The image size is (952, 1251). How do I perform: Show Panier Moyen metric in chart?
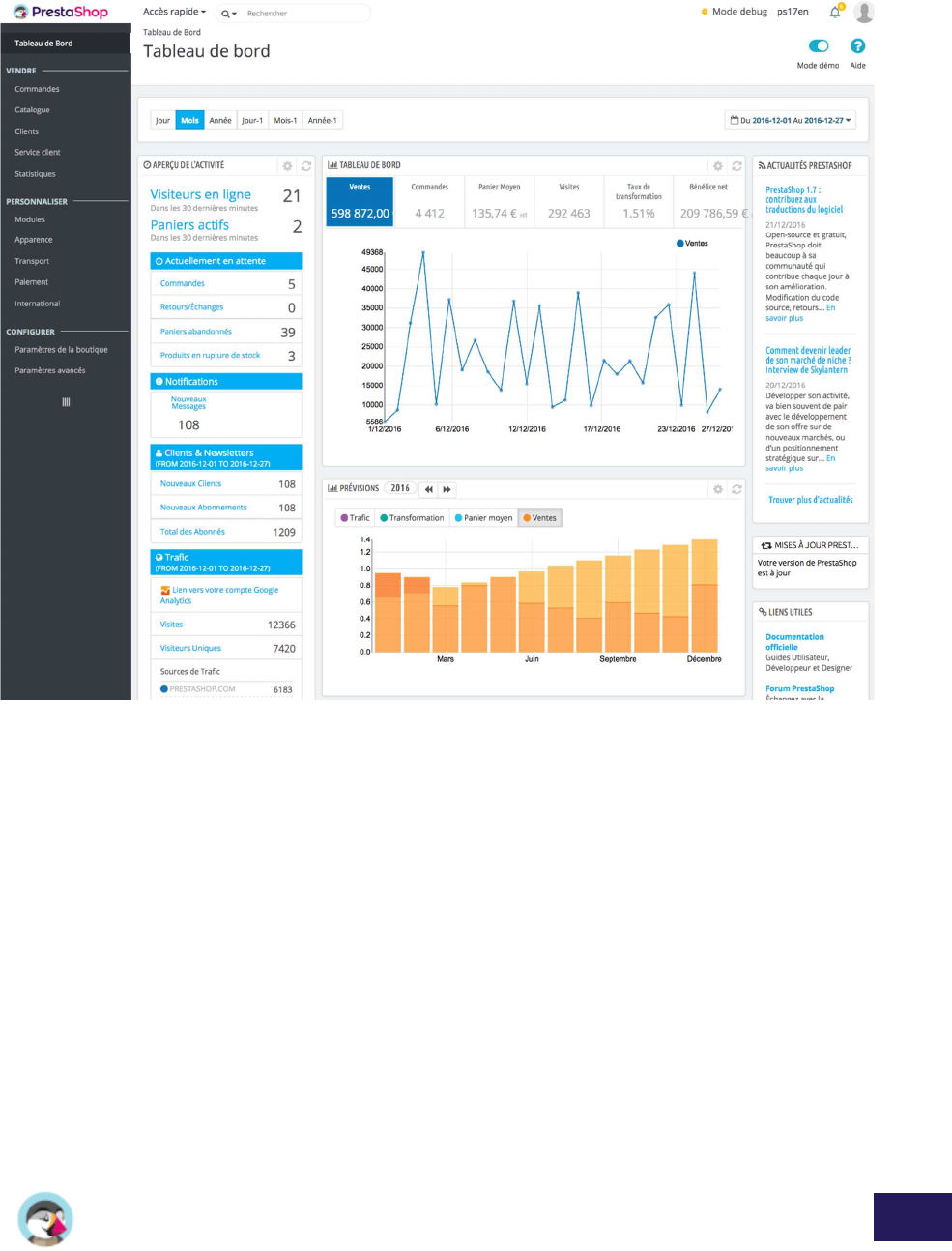[500, 201]
